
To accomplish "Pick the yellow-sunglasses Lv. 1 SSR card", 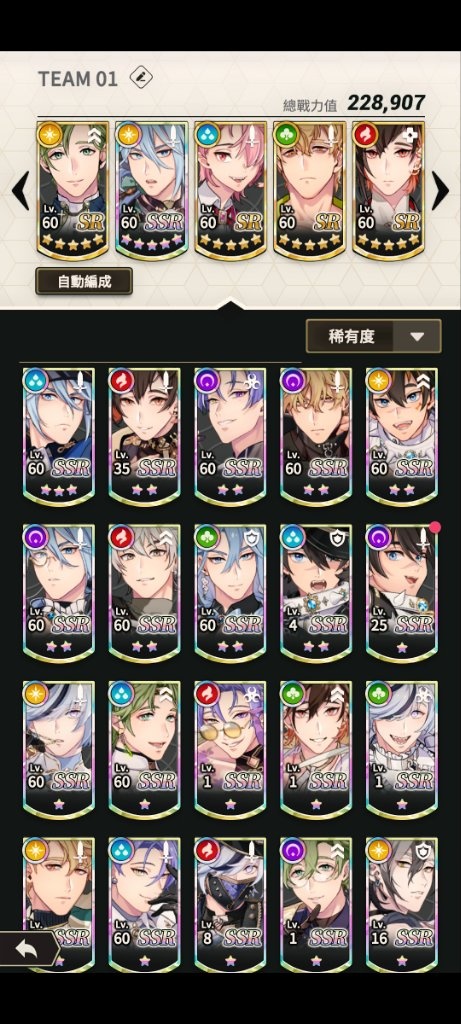I will point(230,750).
